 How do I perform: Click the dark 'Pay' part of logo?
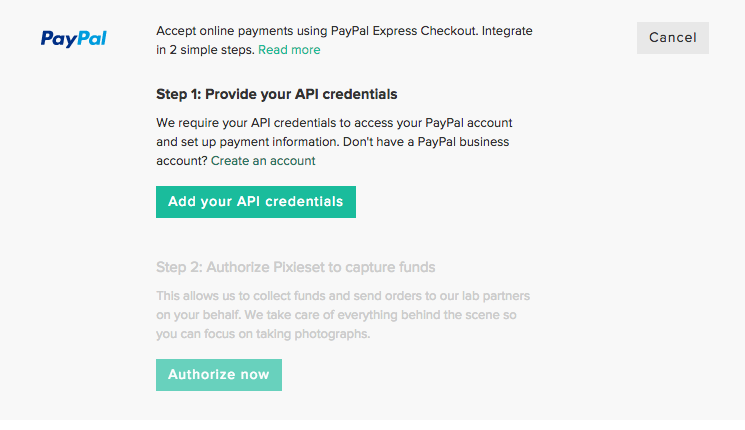pyautogui.click(x=57, y=39)
